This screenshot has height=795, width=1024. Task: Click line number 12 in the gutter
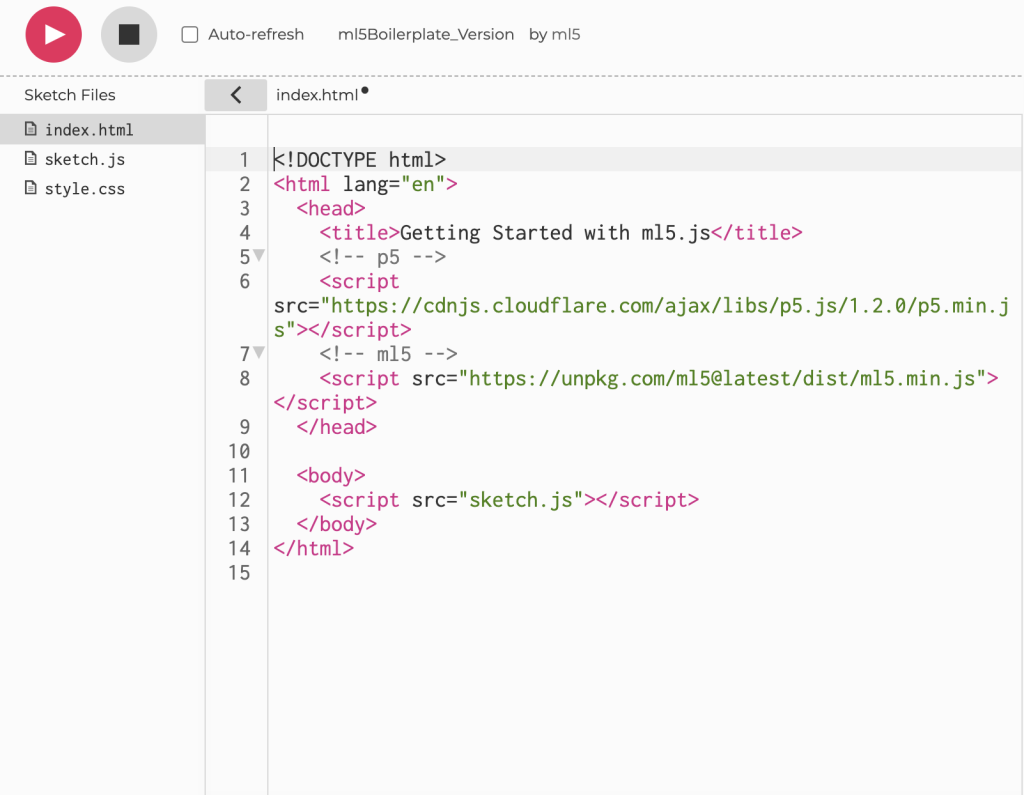(239, 500)
